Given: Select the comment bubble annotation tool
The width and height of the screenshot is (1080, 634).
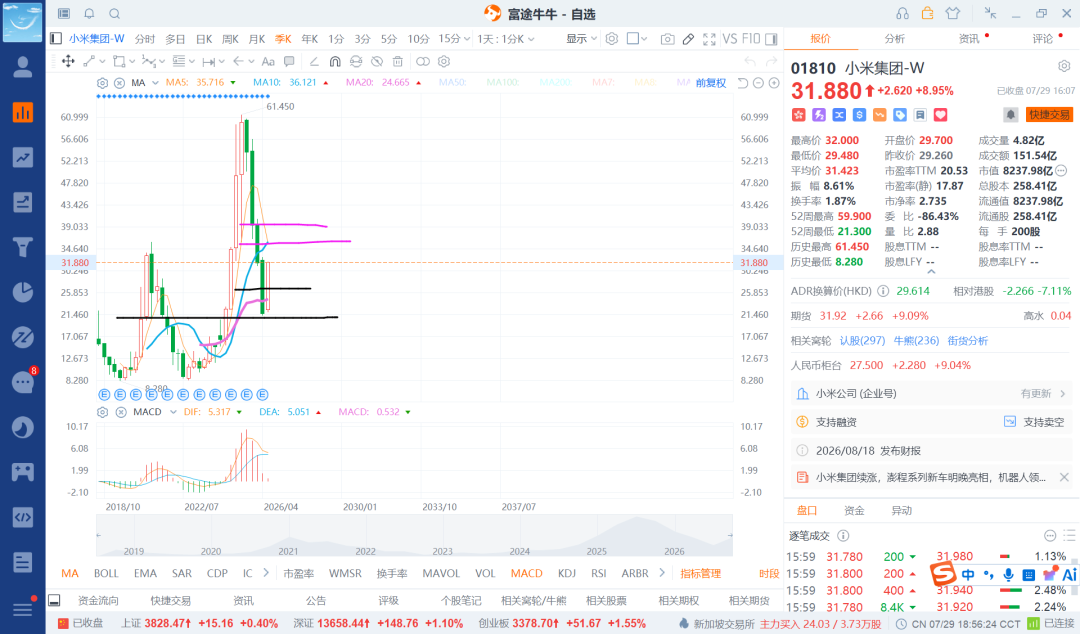Looking at the screenshot, I should 289,61.
